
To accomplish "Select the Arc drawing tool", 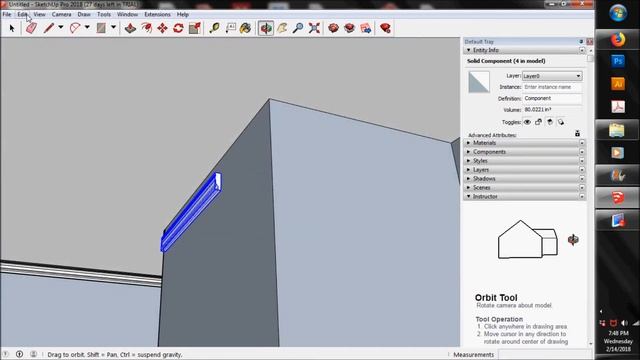I will click(x=75, y=28).
